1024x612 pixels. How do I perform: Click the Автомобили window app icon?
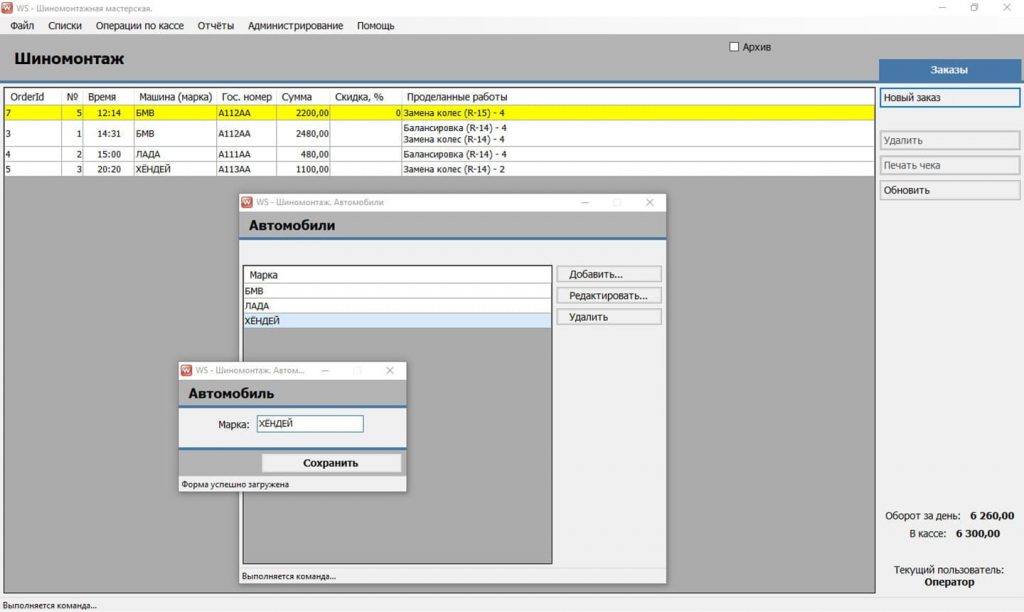pos(247,202)
